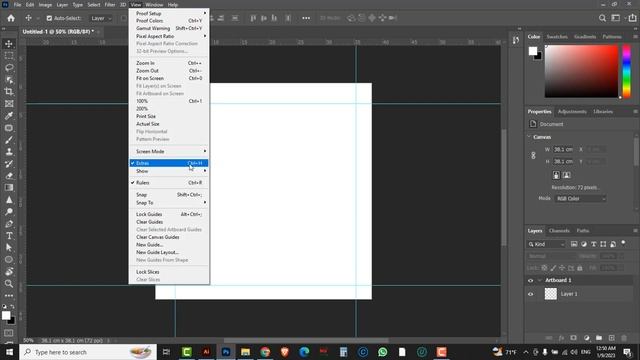Viewport: 640px width, 360px height.
Task: Click the filter for pixel layers icon
Action: (x=574, y=244)
